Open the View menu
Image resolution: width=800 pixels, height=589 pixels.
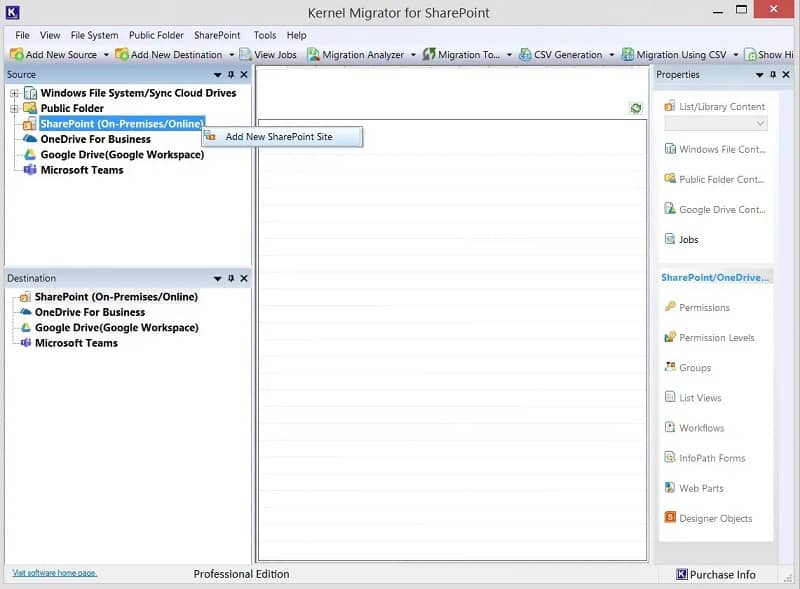coord(50,35)
